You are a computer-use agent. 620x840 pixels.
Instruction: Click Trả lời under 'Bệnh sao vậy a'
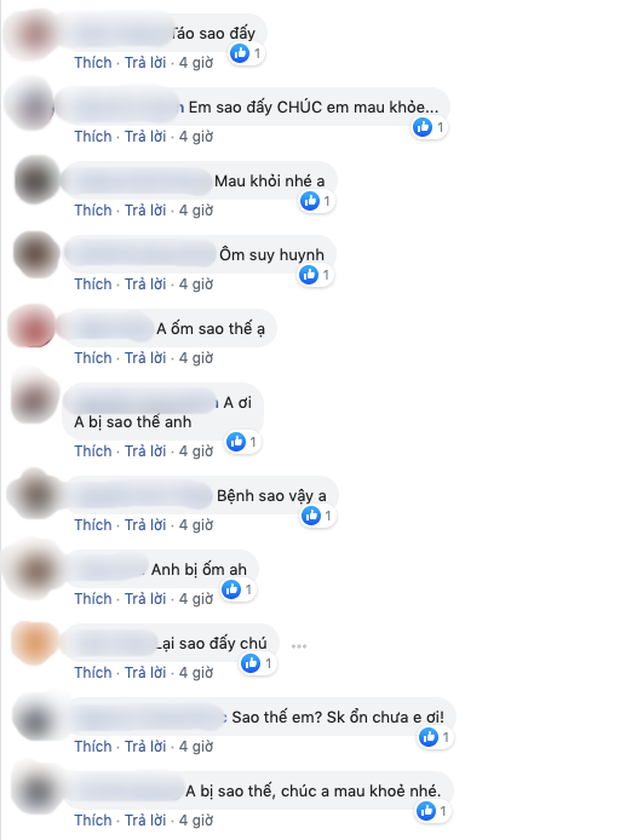pos(145,524)
